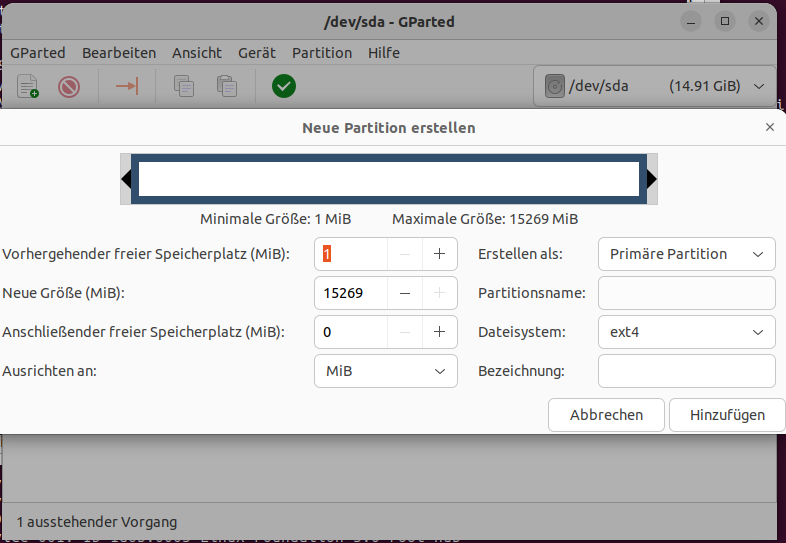Click the right resize arrow handle
Screen dimensions: 786x543
coord(652,179)
